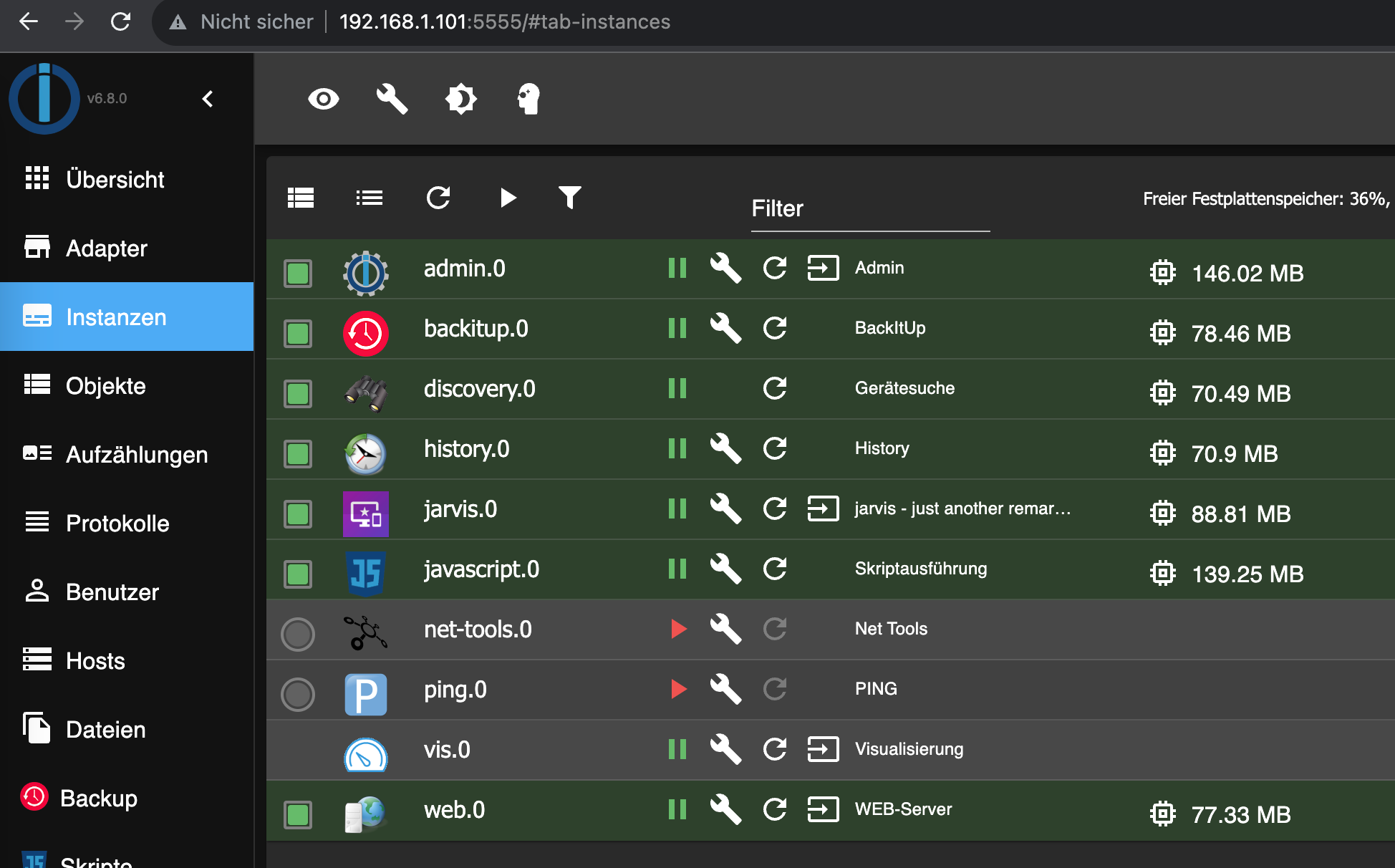Open the Hosts page in the sidebar
This screenshot has width=1395, height=868.
[x=95, y=661]
